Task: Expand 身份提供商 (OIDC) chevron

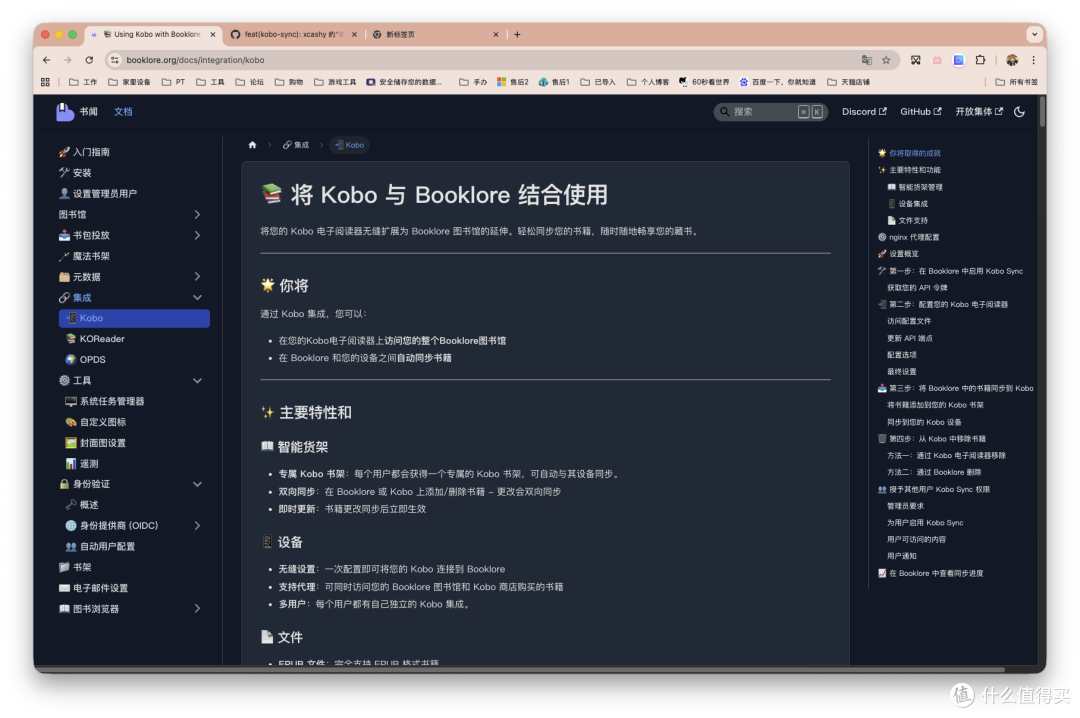Action: 197,525
